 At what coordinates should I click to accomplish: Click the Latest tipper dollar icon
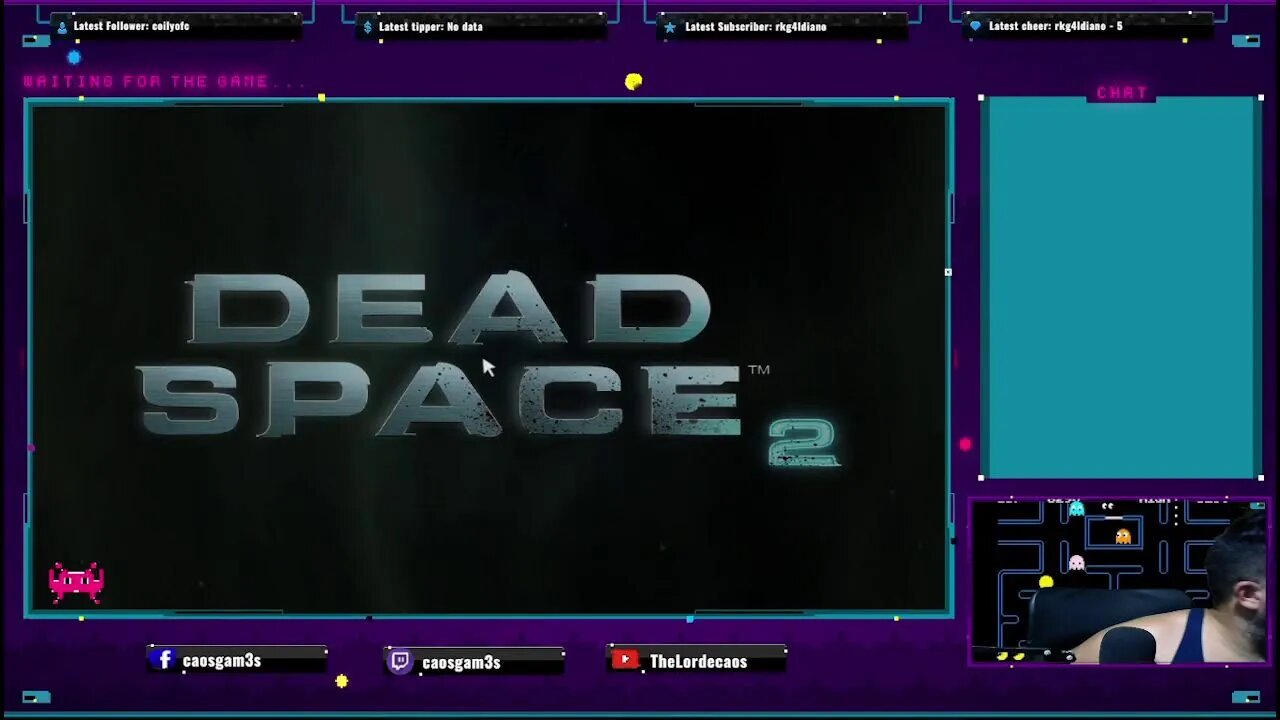(367, 27)
